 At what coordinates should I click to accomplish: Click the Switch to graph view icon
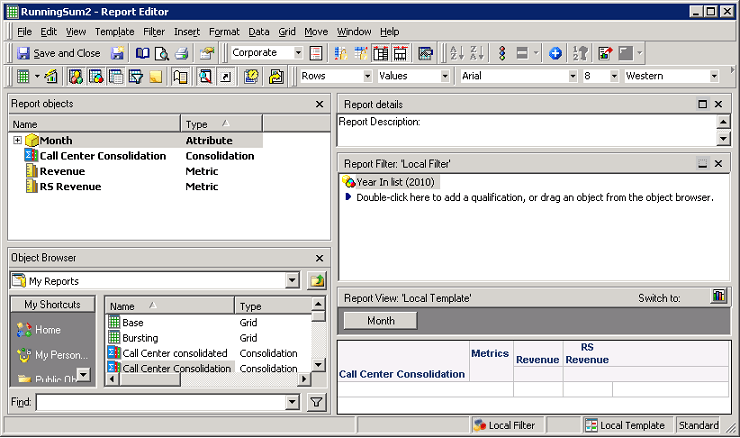pyautogui.click(x=718, y=297)
